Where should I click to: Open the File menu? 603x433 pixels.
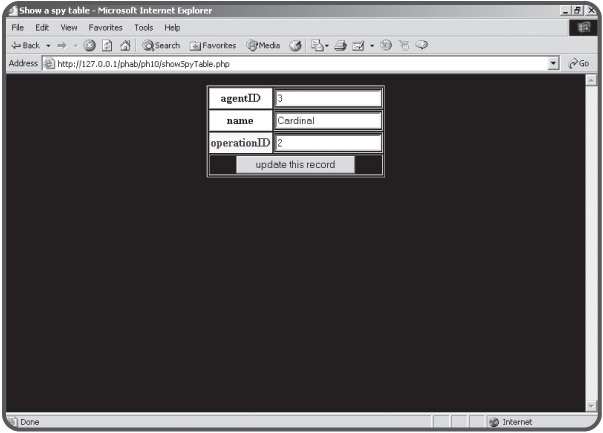pyautogui.click(x=17, y=27)
